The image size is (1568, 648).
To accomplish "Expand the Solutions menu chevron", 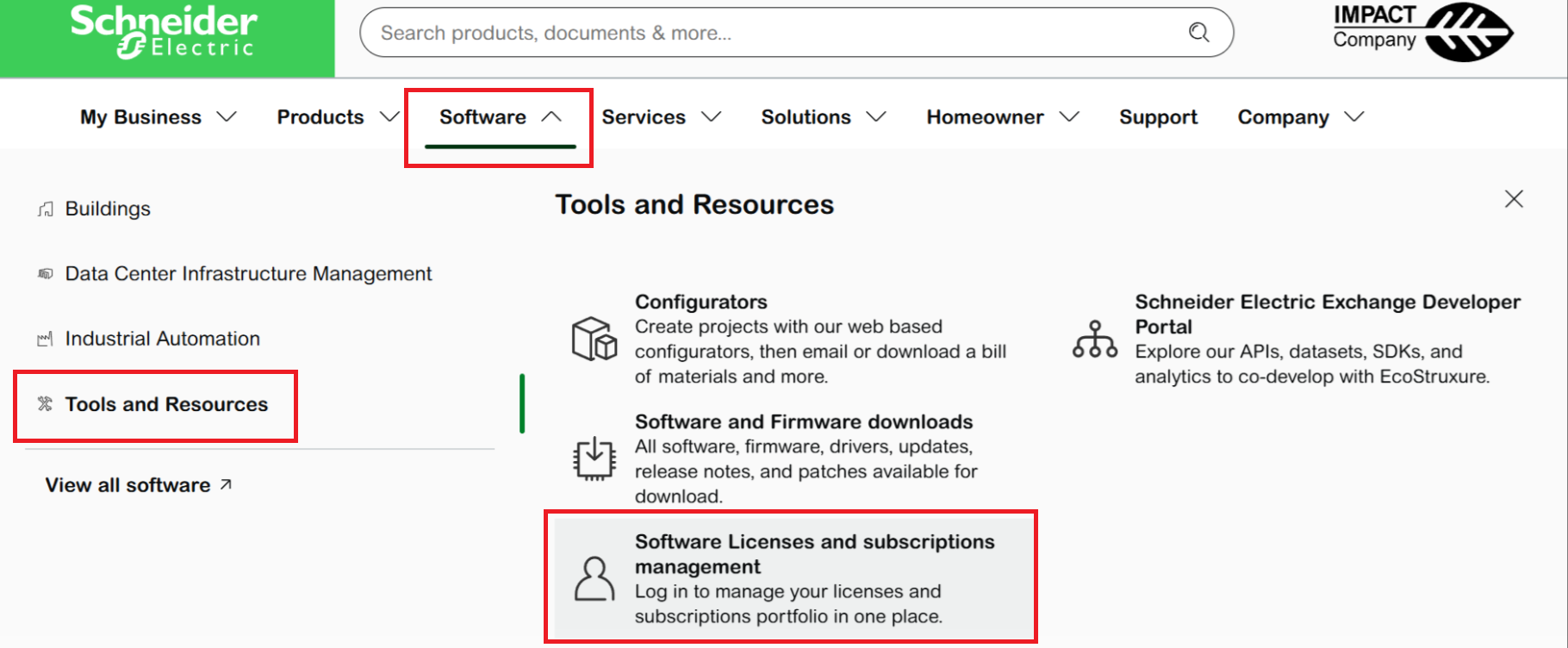I will click(x=876, y=116).
